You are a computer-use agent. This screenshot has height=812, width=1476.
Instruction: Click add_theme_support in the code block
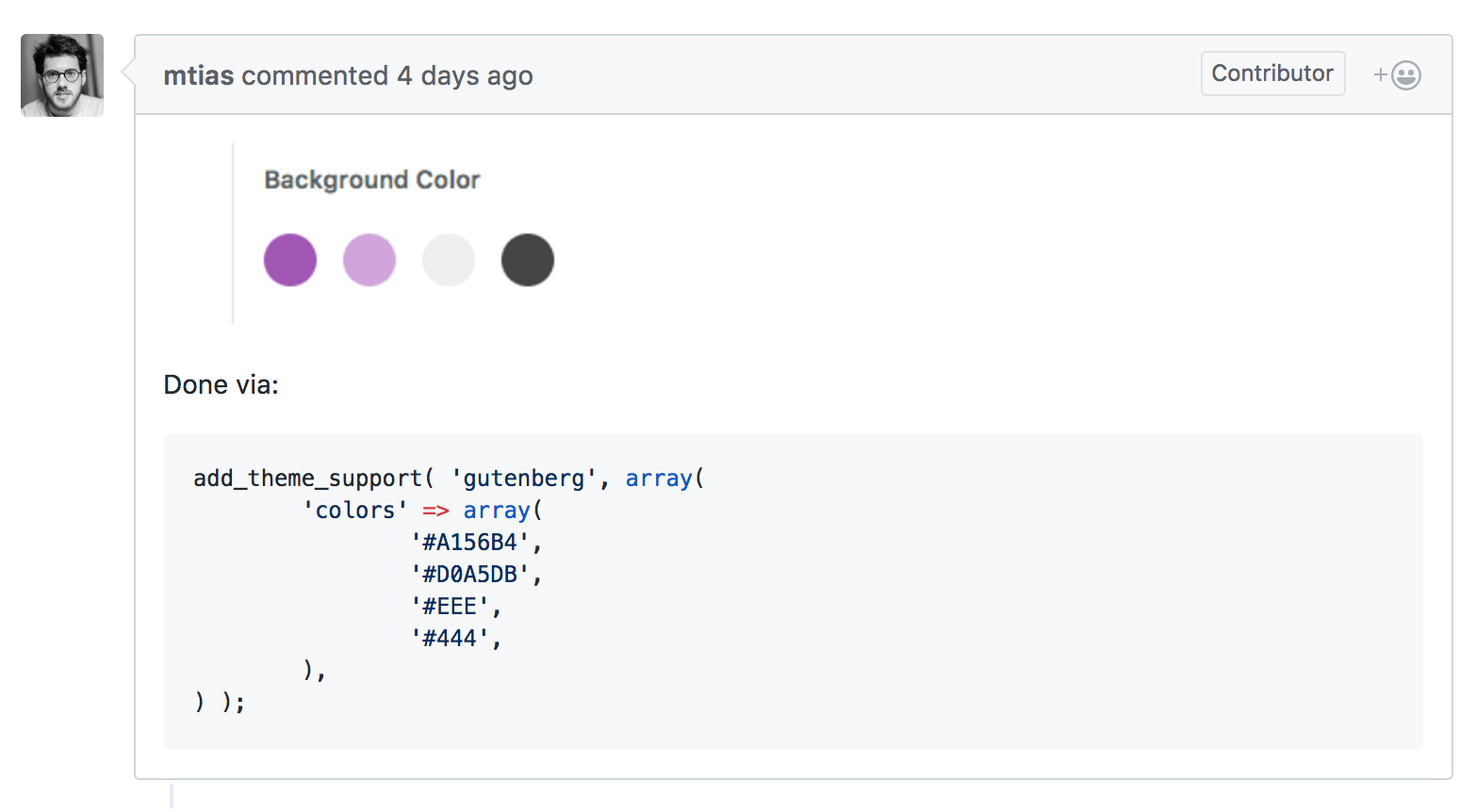point(307,479)
